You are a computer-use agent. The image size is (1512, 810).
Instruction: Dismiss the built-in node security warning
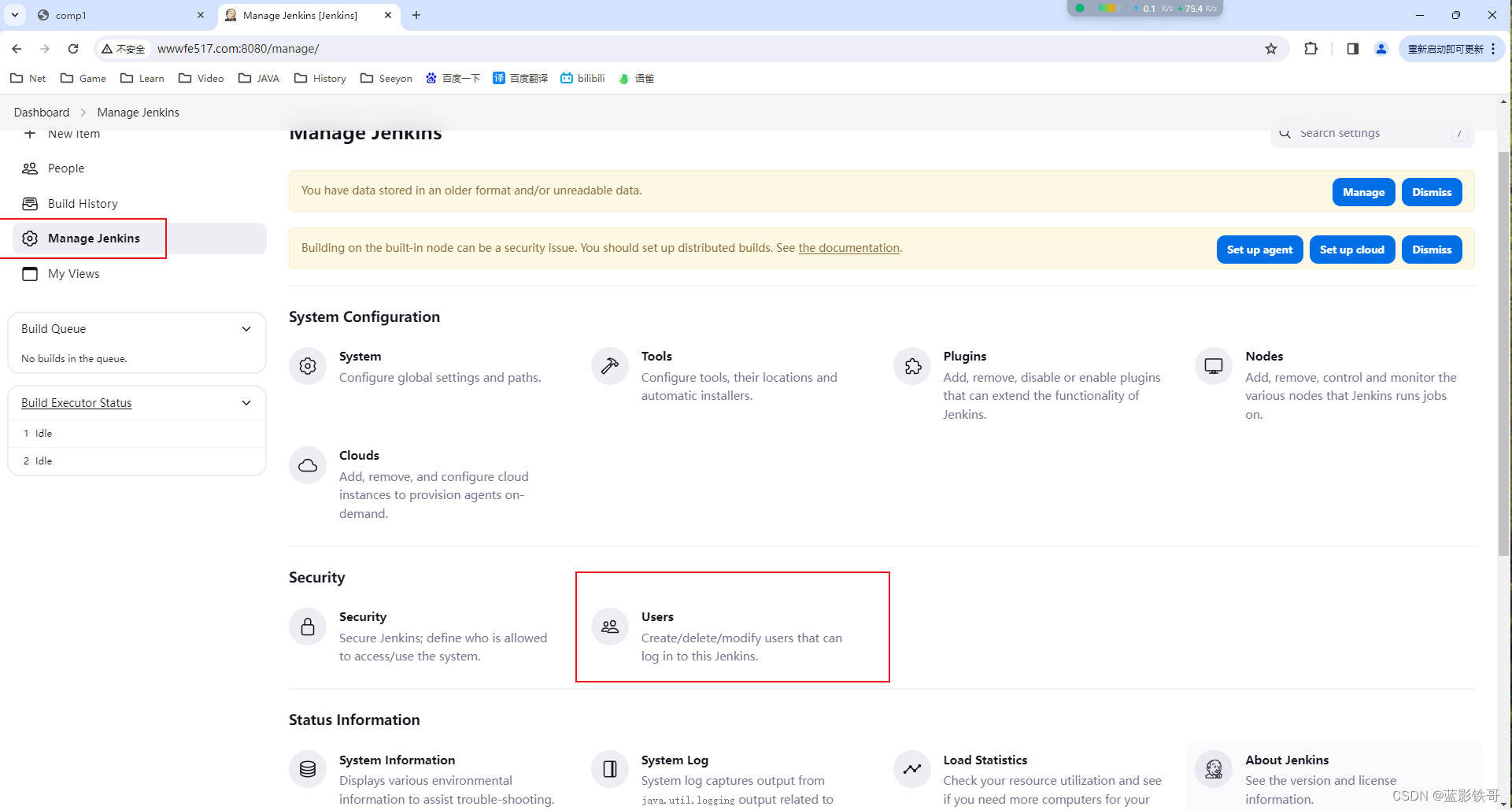coord(1432,250)
